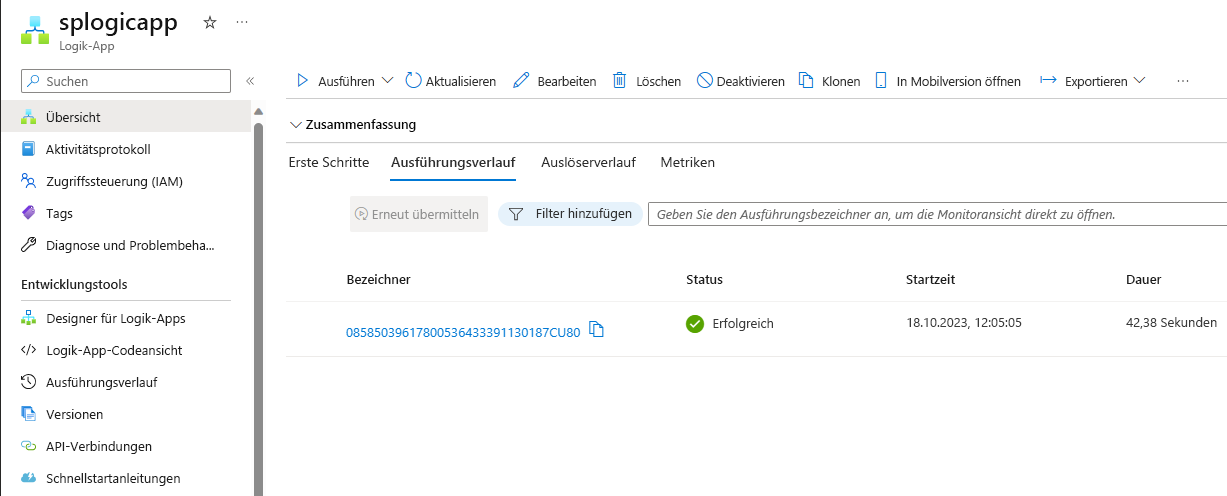The height and width of the screenshot is (496, 1227).
Task: Sort by Bezeichner column header
Action: click(378, 280)
